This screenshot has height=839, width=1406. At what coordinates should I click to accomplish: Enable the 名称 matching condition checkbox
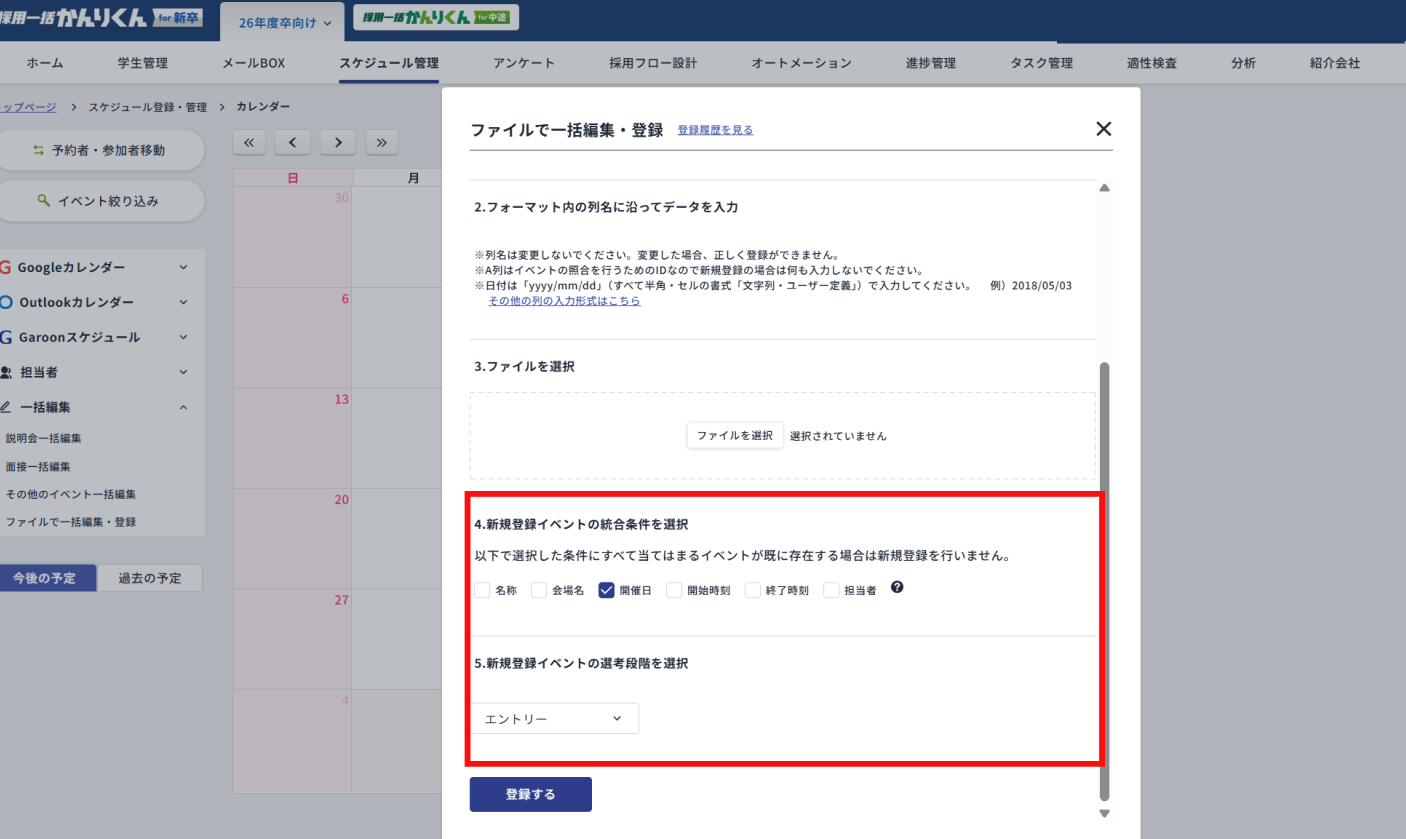click(x=482, y=589)
